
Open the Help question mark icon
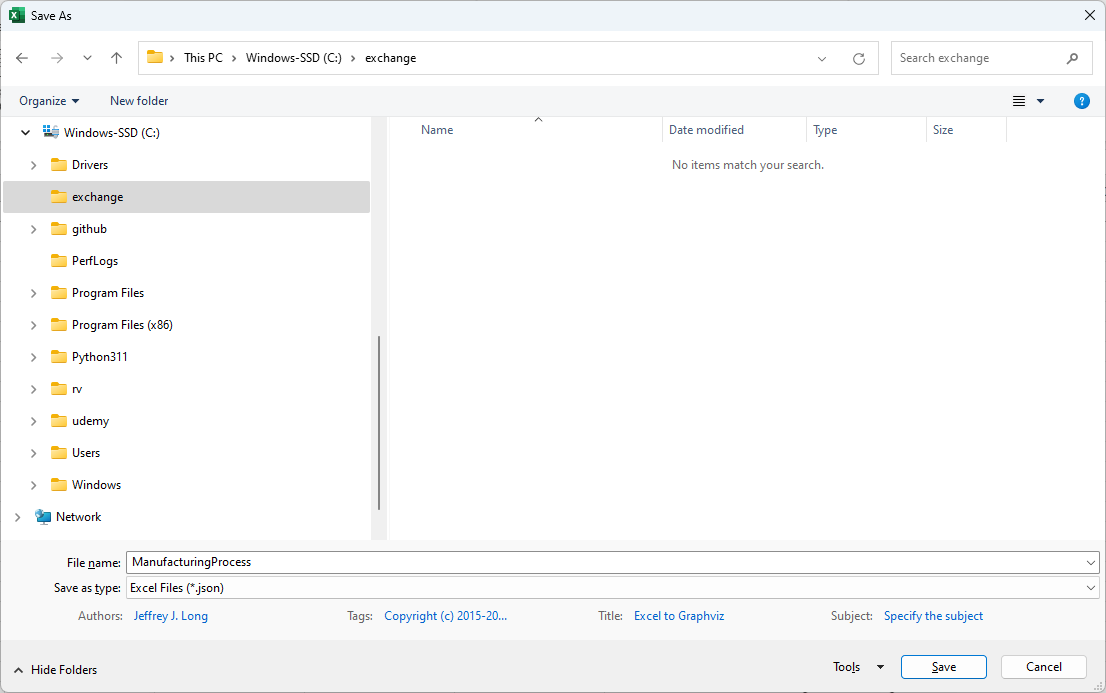(1081, 101)
